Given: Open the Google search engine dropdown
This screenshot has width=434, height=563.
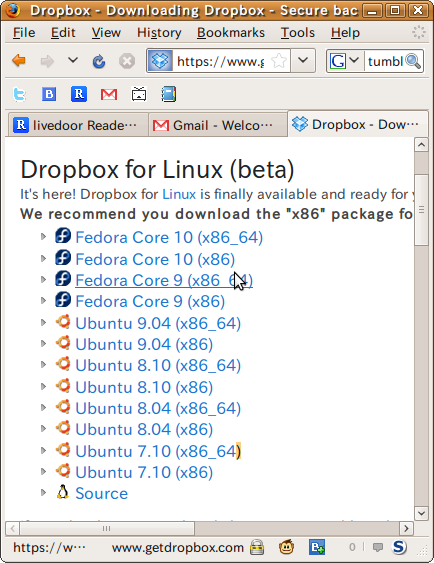Looking at the screenshot, I should point(344,61).
